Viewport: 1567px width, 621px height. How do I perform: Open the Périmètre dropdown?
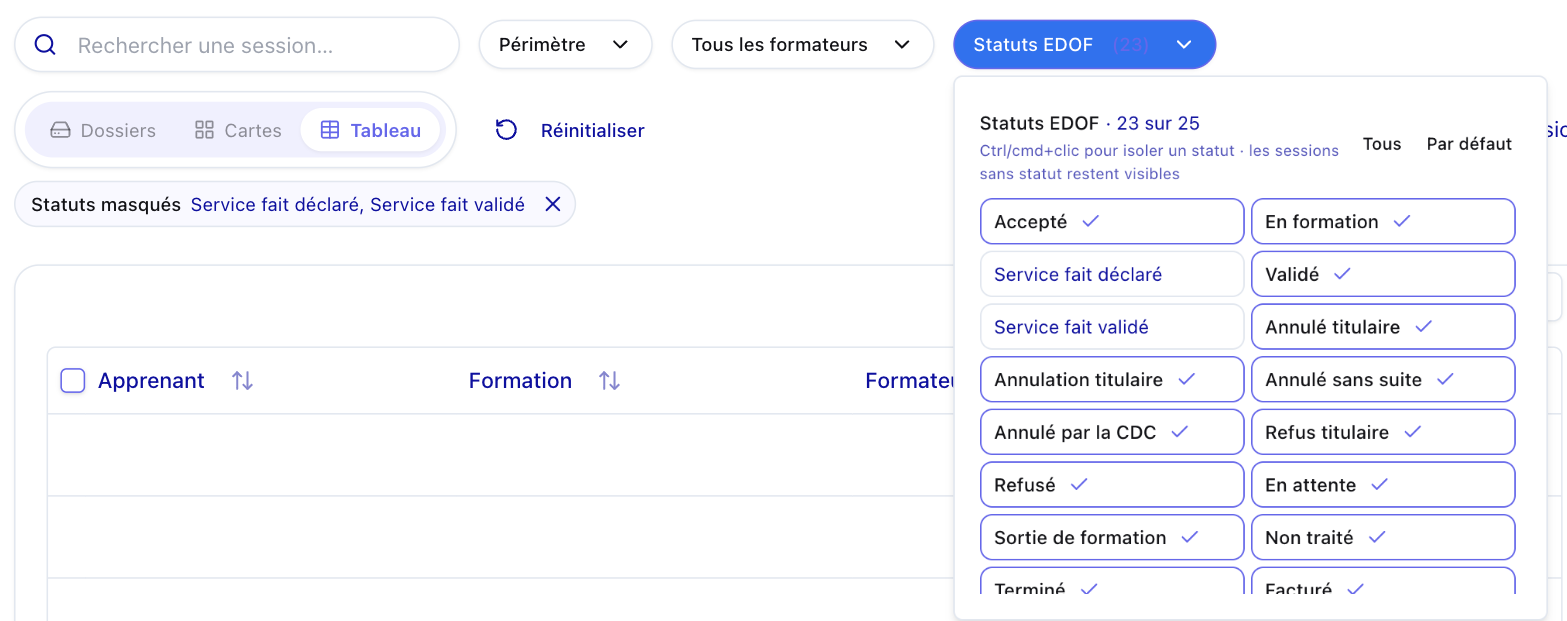pos(565,45)
